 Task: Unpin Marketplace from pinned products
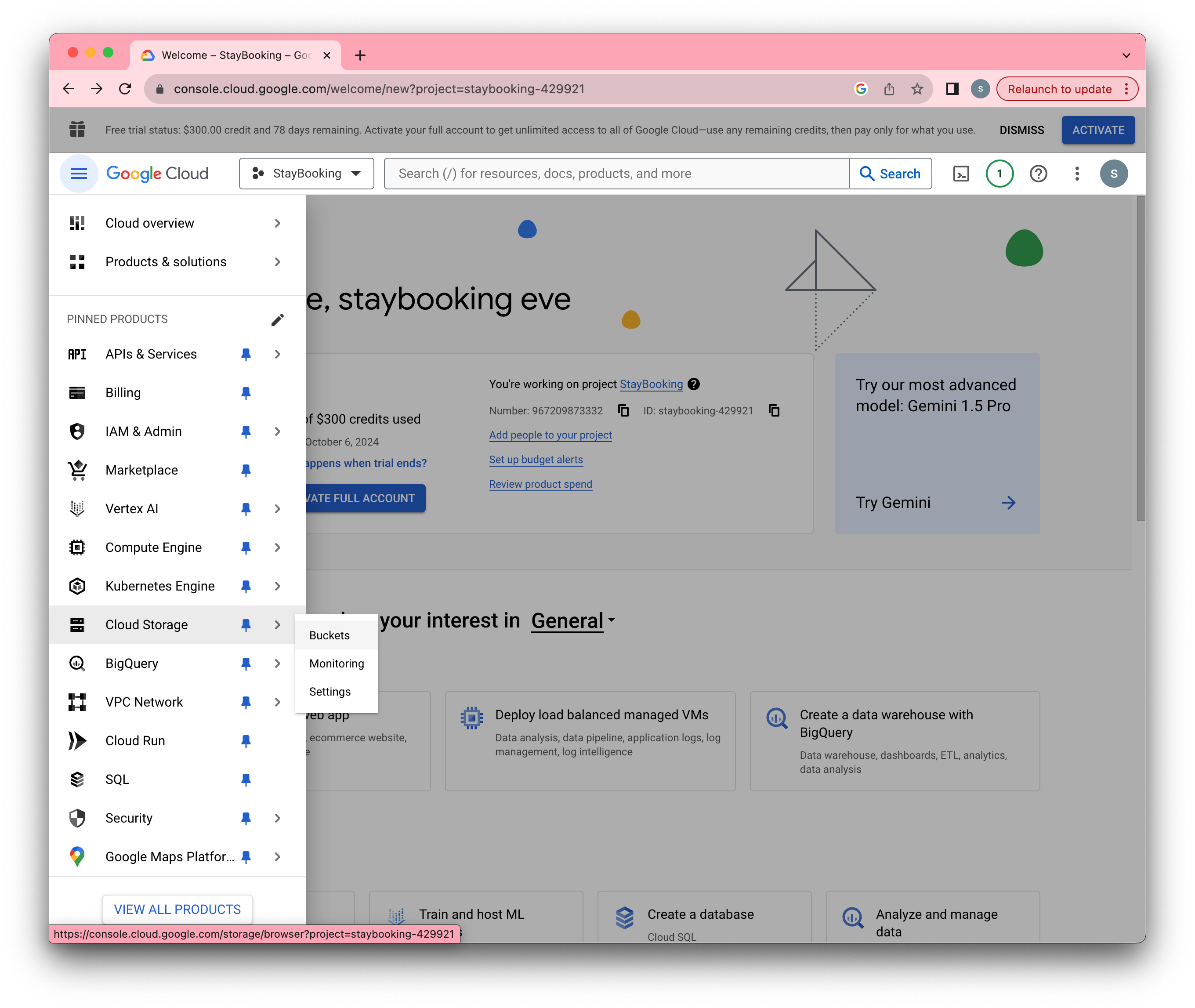246,470
